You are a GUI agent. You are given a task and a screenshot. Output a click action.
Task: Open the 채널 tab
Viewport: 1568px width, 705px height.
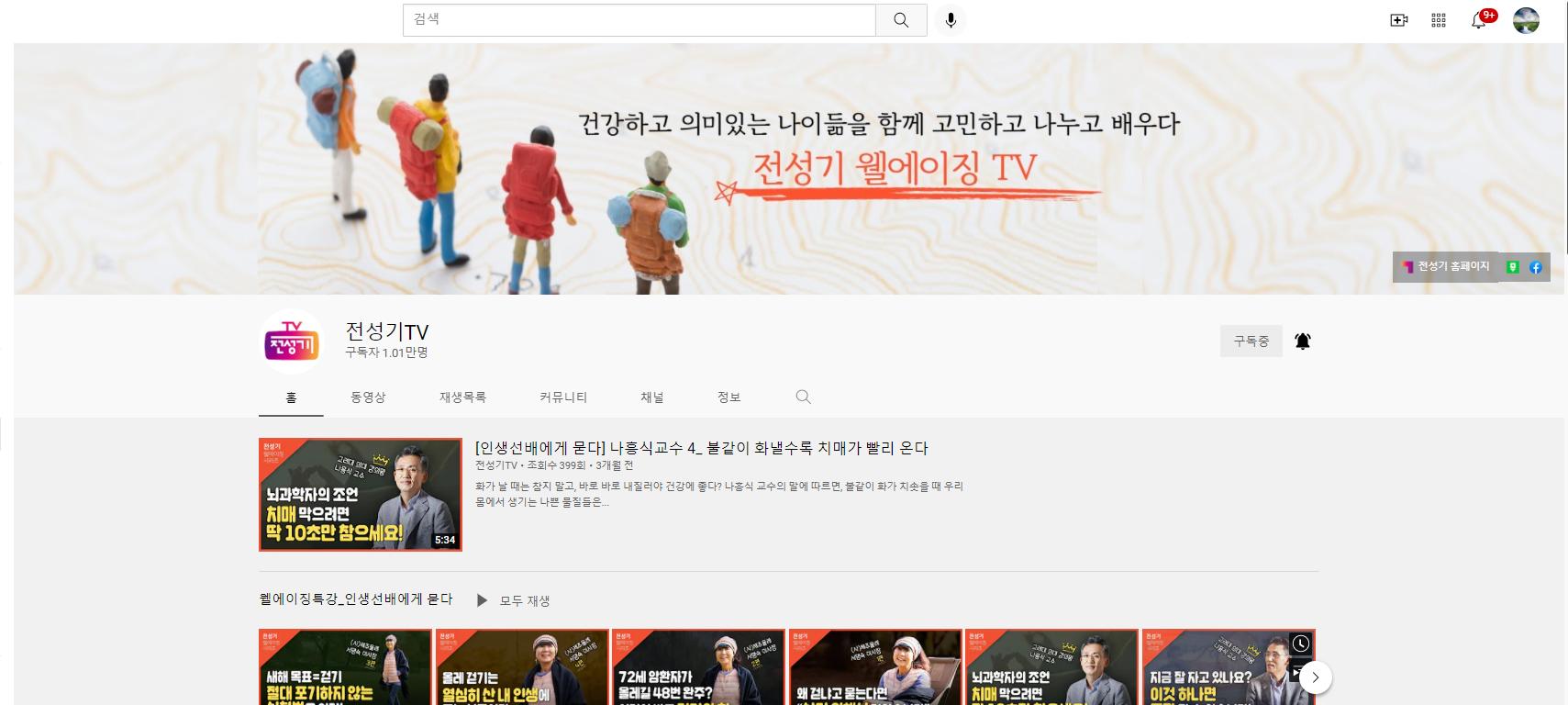(652, 397)
